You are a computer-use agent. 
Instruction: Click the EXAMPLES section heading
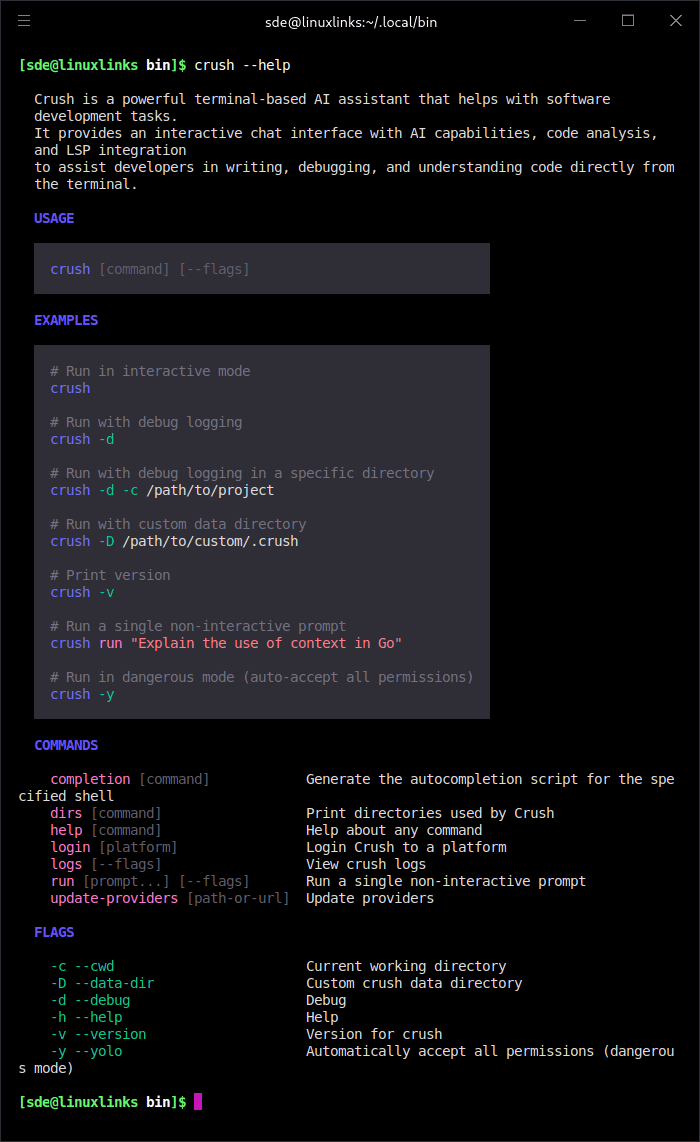pyautogui.click(x=66, y=320)
